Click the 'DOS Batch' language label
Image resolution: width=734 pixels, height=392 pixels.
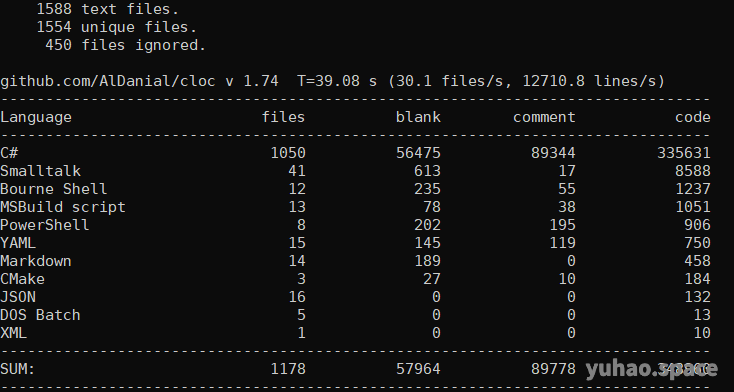point(40,315)
